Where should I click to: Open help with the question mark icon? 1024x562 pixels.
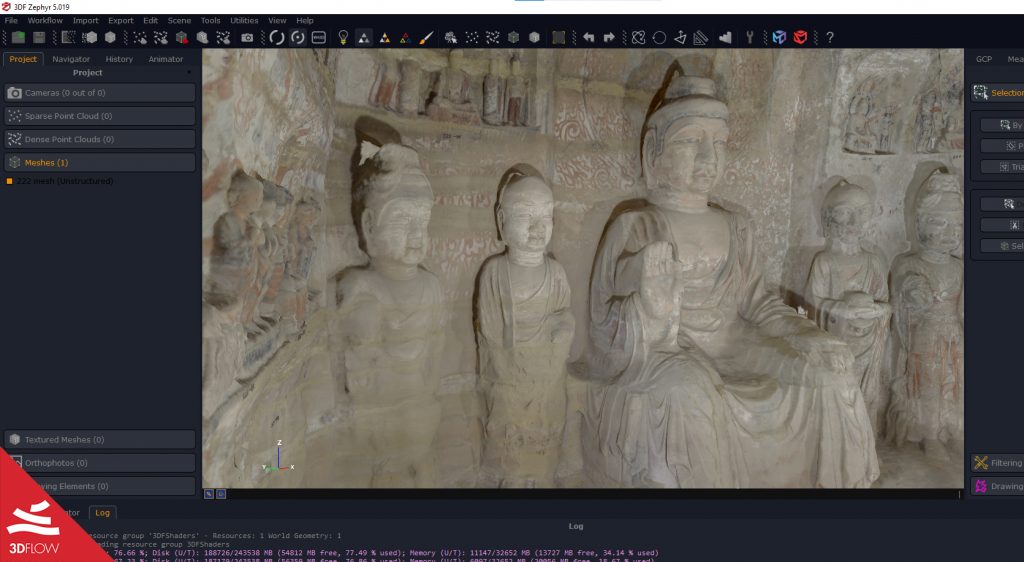[829, 37]
